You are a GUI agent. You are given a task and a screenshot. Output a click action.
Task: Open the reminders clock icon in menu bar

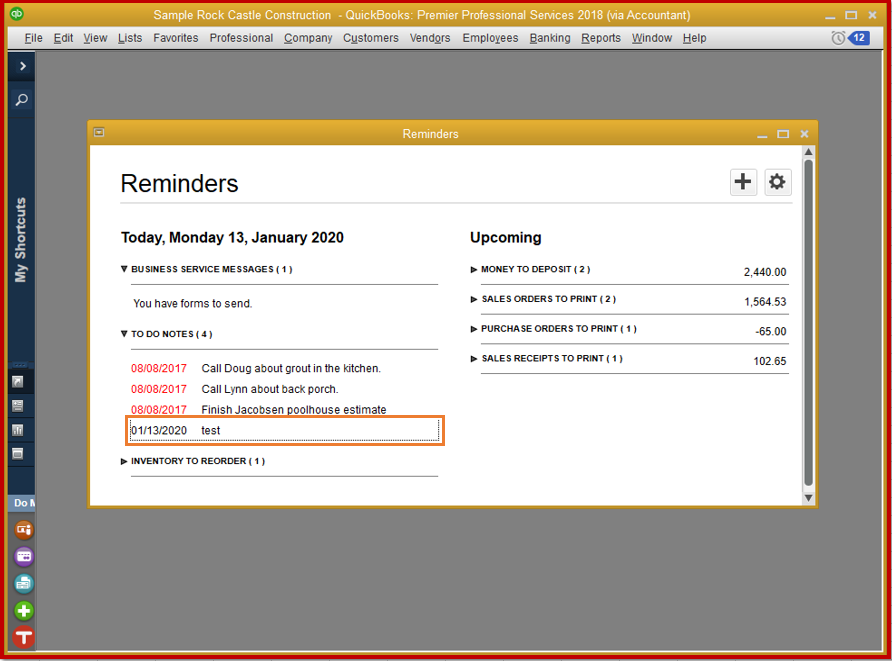(838, 38)
